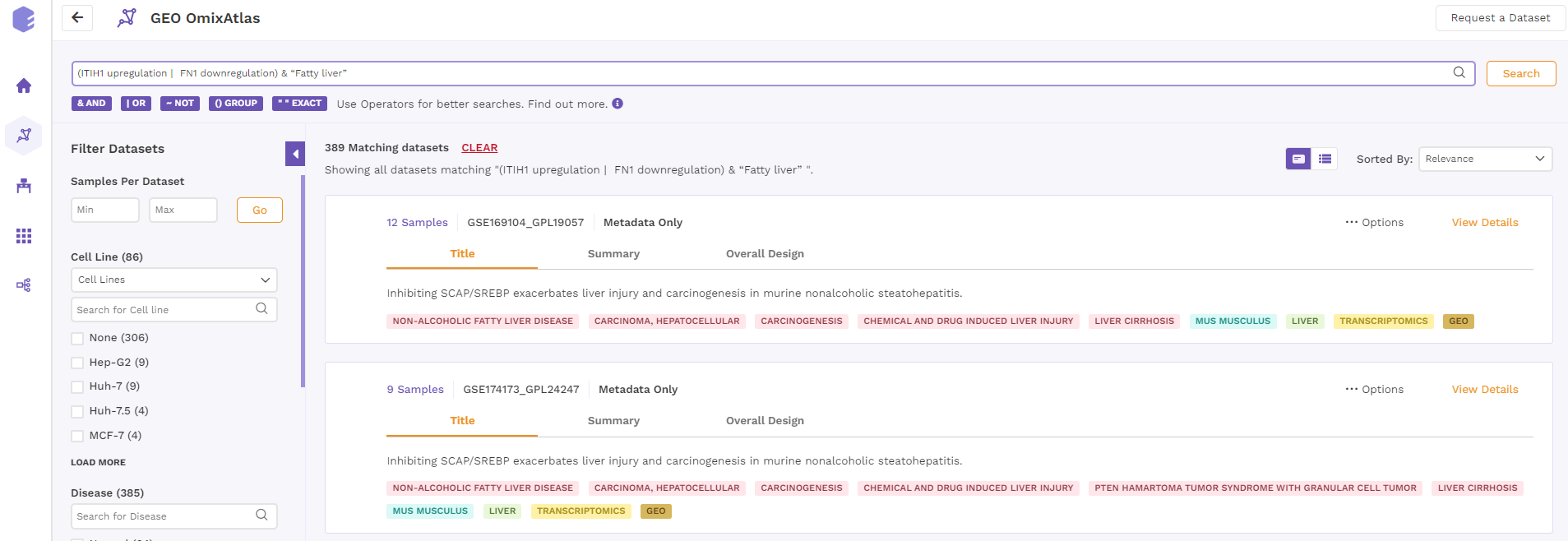The image size is (1568, 541).
Task: Click first card's CHEMICAL AND DRUG INDUCED LIVER INJURY tag
Action: tap(969, 321)
